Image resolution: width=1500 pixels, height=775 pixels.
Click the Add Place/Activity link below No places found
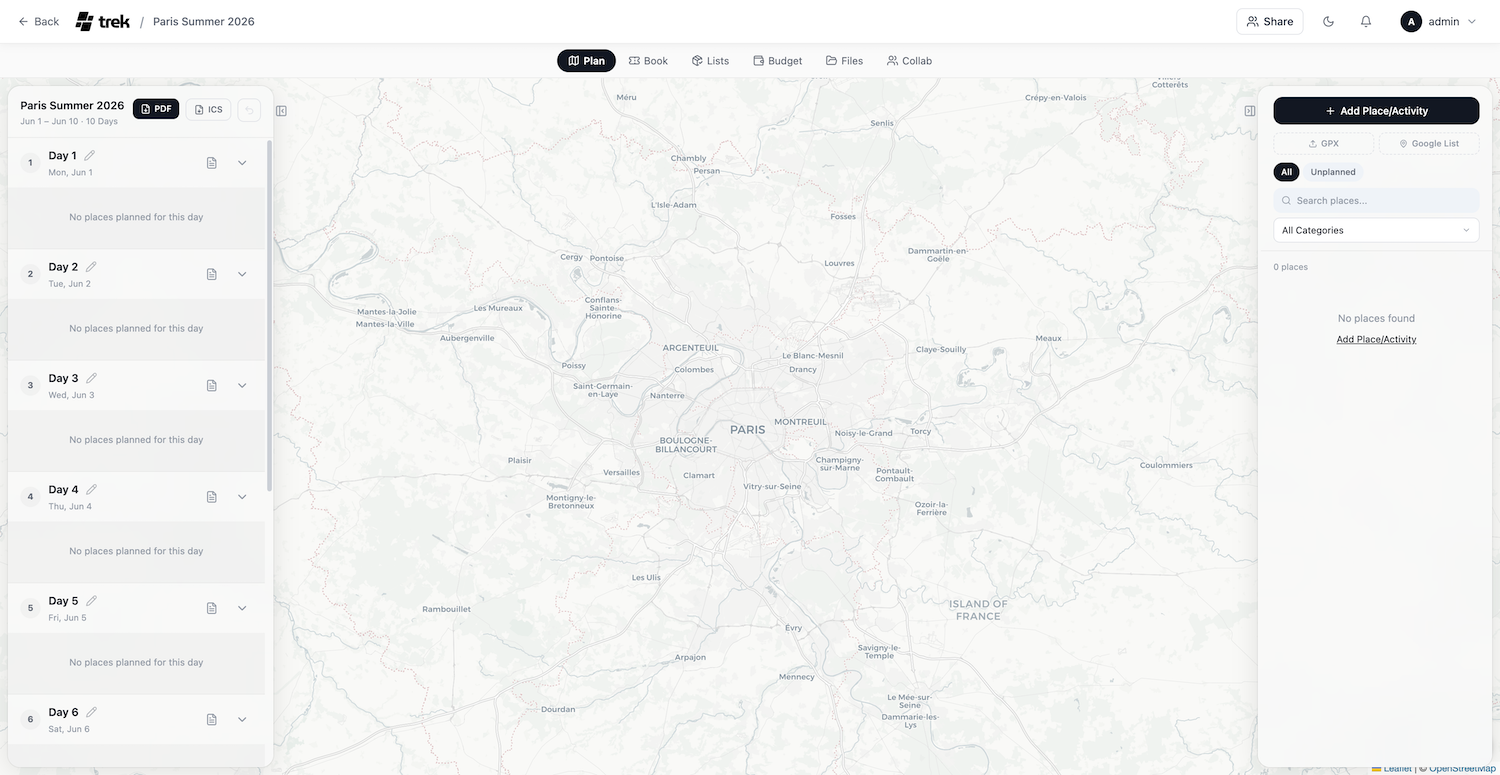coord(1376,339)
